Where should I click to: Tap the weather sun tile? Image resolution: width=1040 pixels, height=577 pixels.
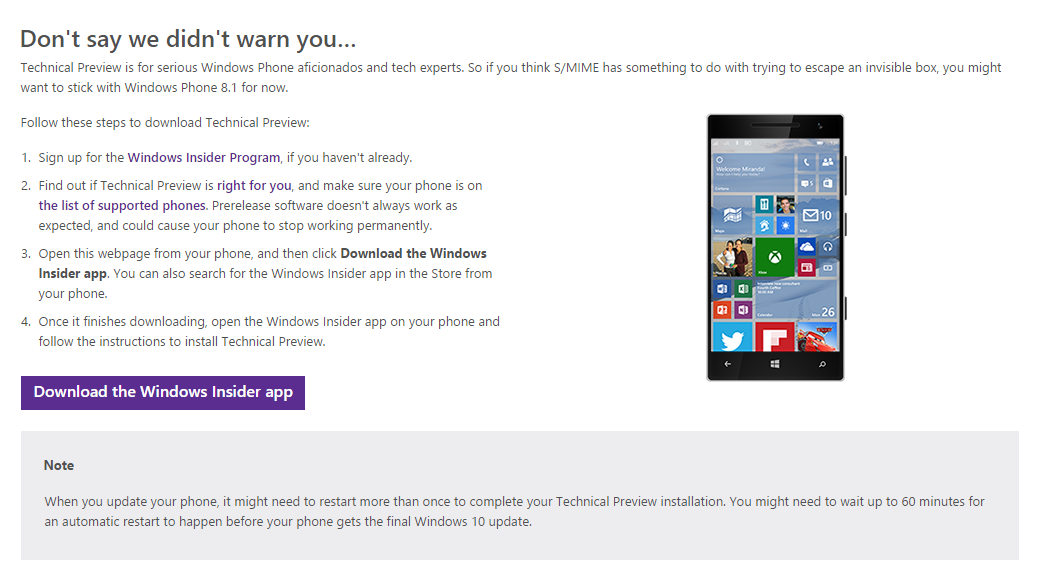785,225
